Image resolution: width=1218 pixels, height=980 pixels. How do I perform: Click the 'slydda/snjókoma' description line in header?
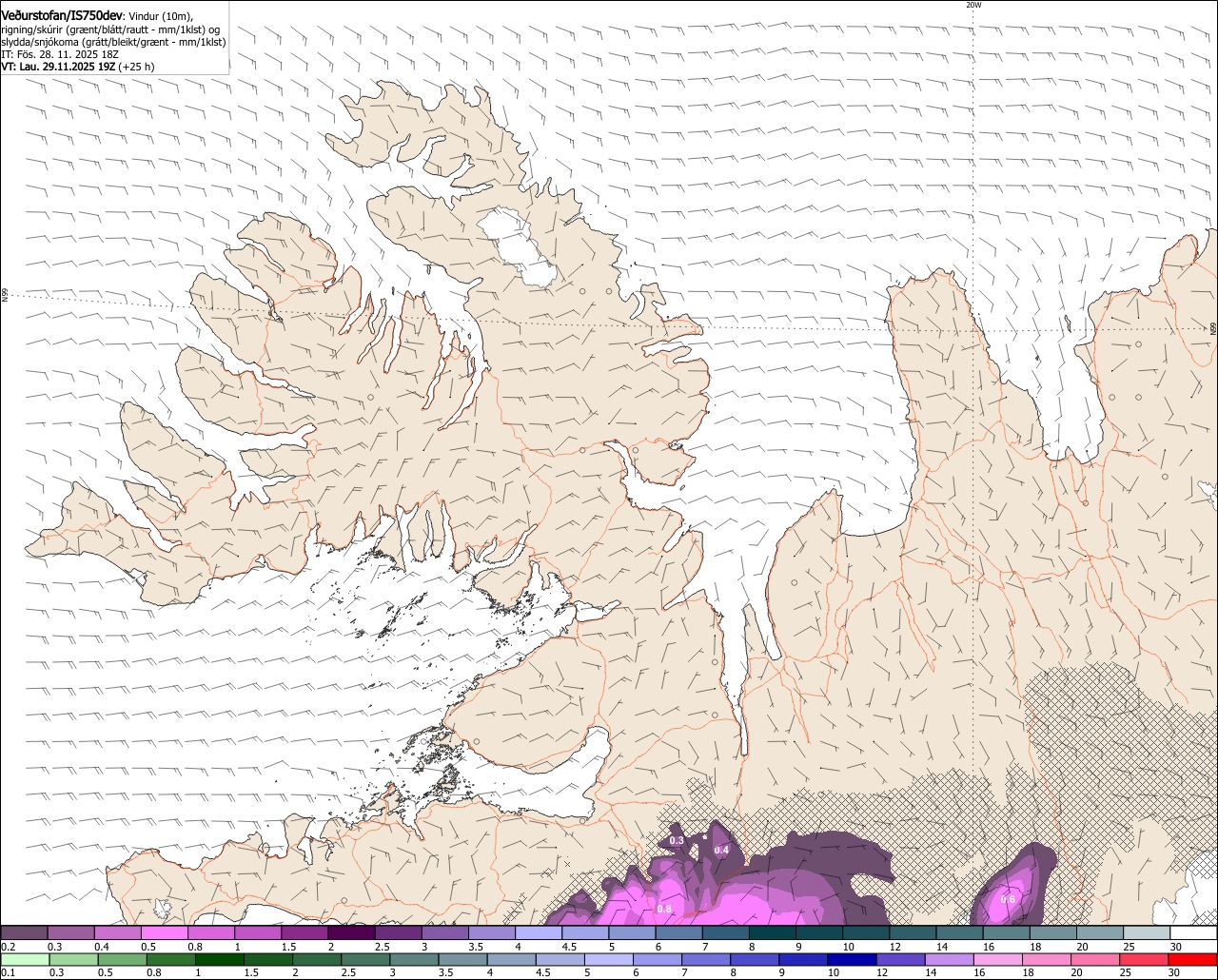(x=113, y=42)
